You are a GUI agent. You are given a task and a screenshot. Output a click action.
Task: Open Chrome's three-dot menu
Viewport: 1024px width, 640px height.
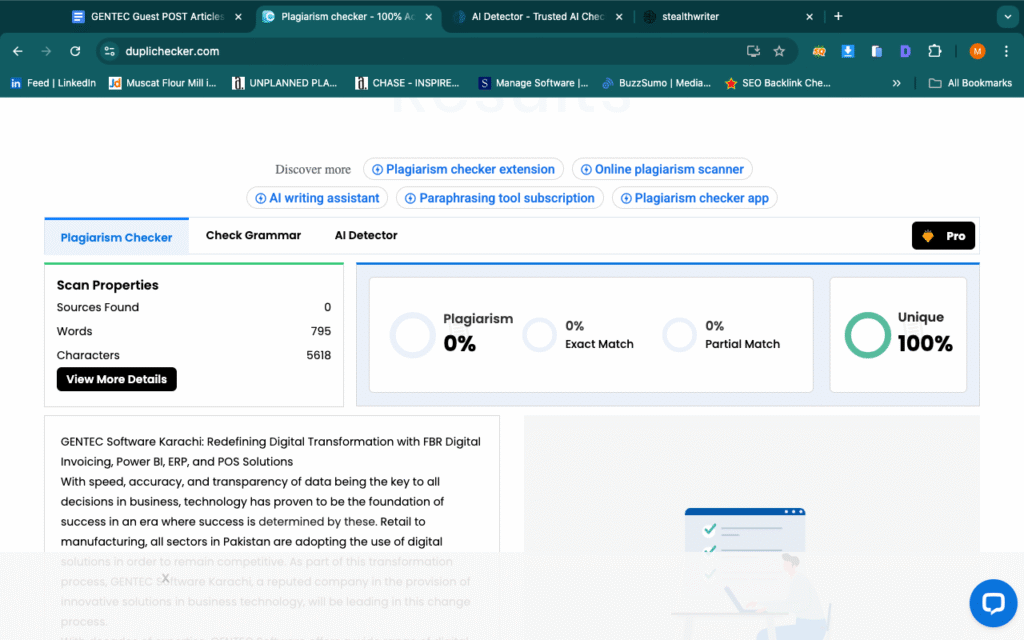pos(1006,51)
